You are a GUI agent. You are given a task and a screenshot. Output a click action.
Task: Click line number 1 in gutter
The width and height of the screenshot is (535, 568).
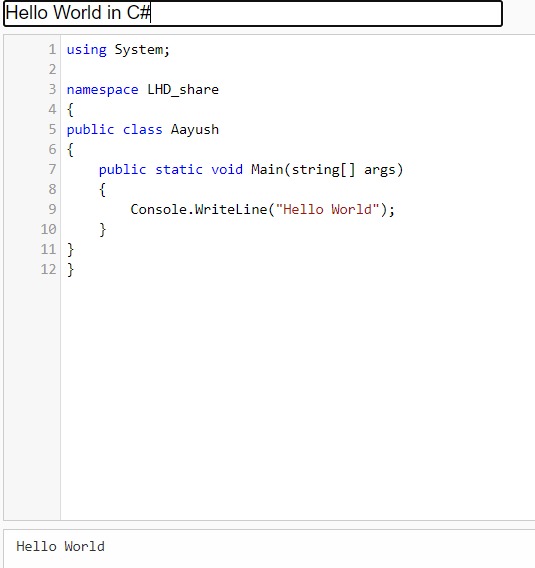click(x=53, y=49)
